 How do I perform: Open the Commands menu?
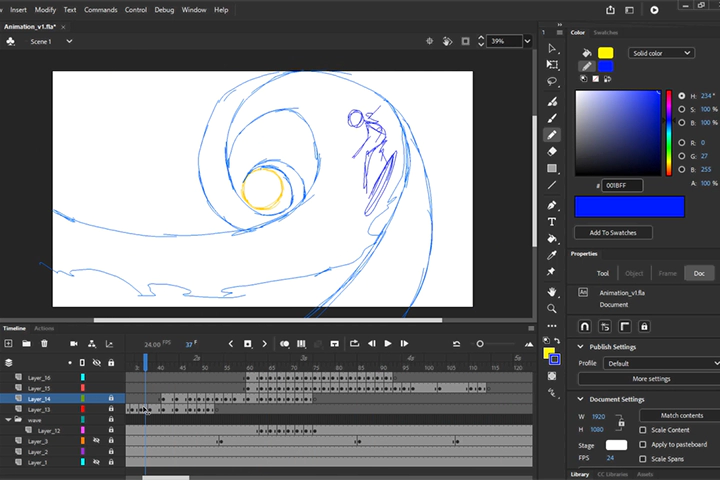tap(101, 10)
